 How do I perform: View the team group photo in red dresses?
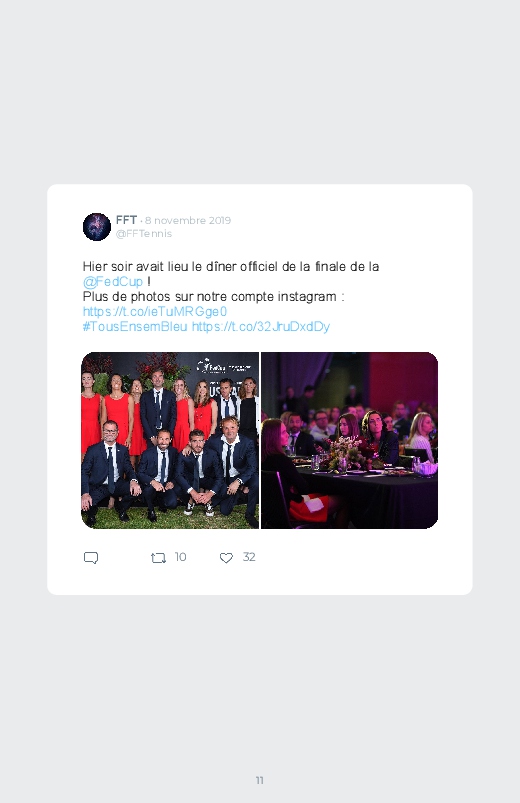(170, 440)
